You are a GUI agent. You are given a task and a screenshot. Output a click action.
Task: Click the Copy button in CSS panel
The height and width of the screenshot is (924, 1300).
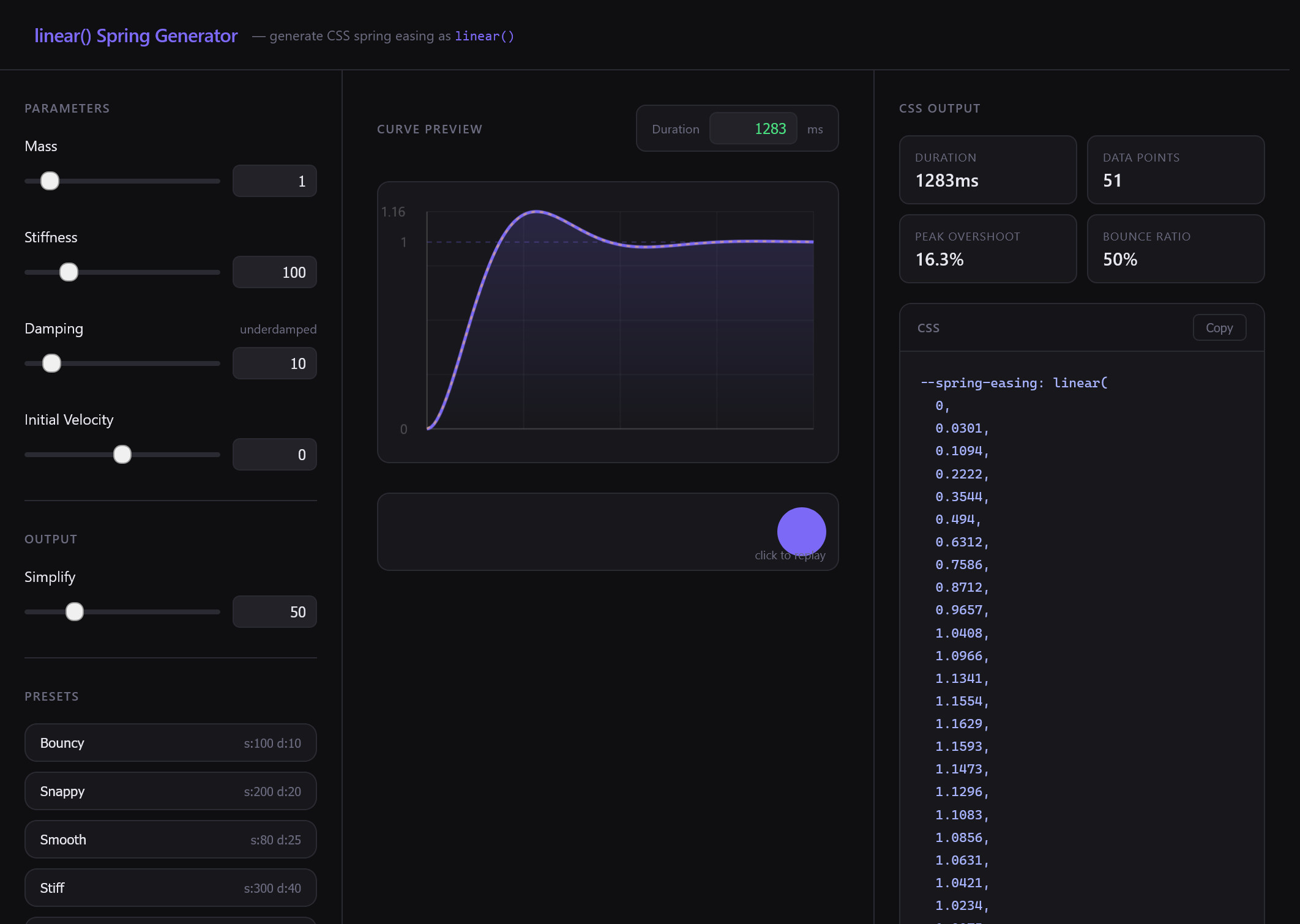pyautogui.click(x=1219, y=328)
